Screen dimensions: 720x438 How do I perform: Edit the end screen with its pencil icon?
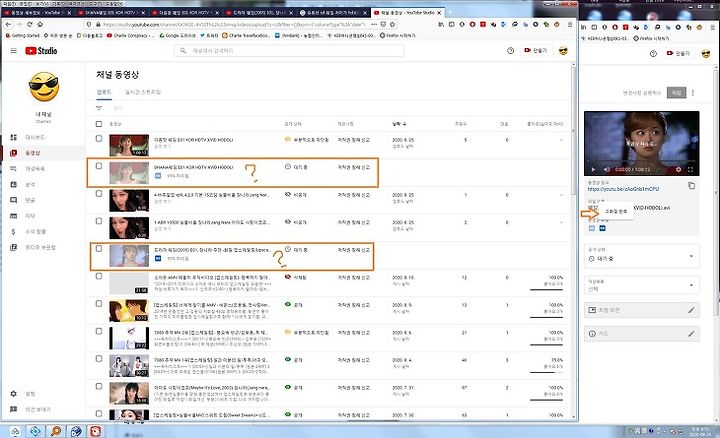[691, 310]
